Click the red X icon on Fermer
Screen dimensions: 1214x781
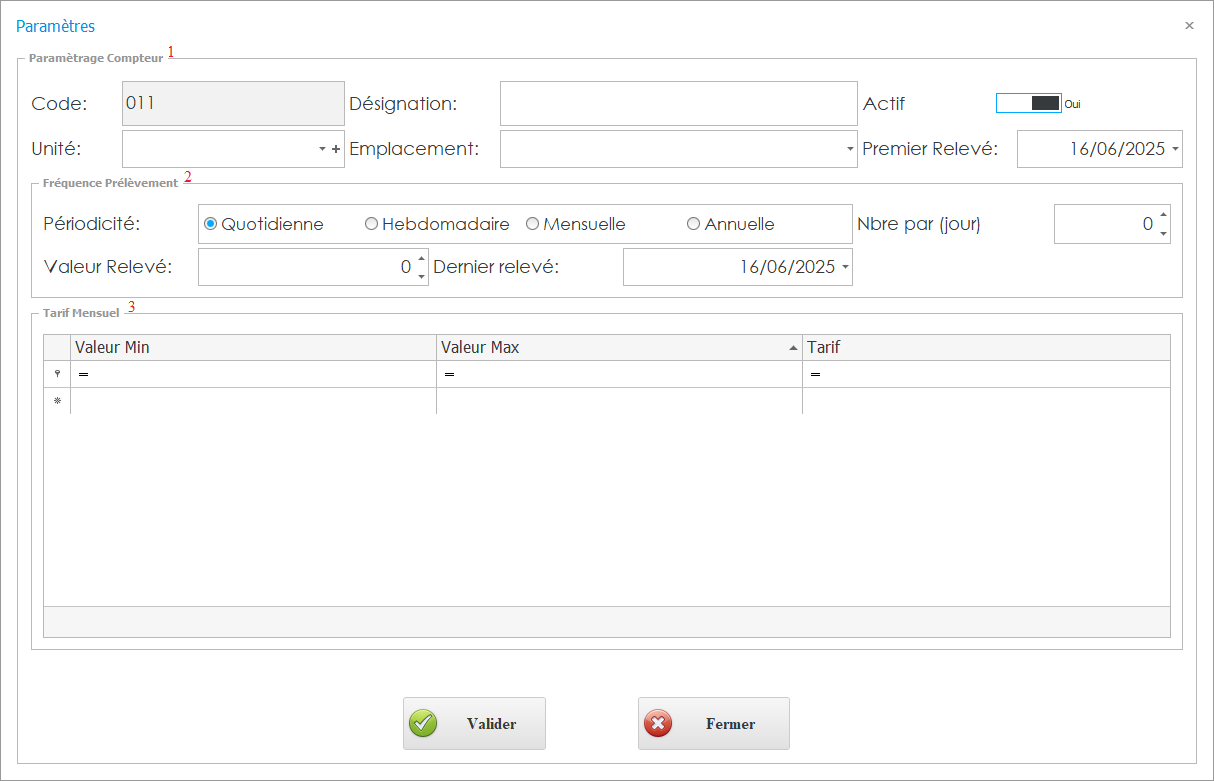[x=660, y=723]
